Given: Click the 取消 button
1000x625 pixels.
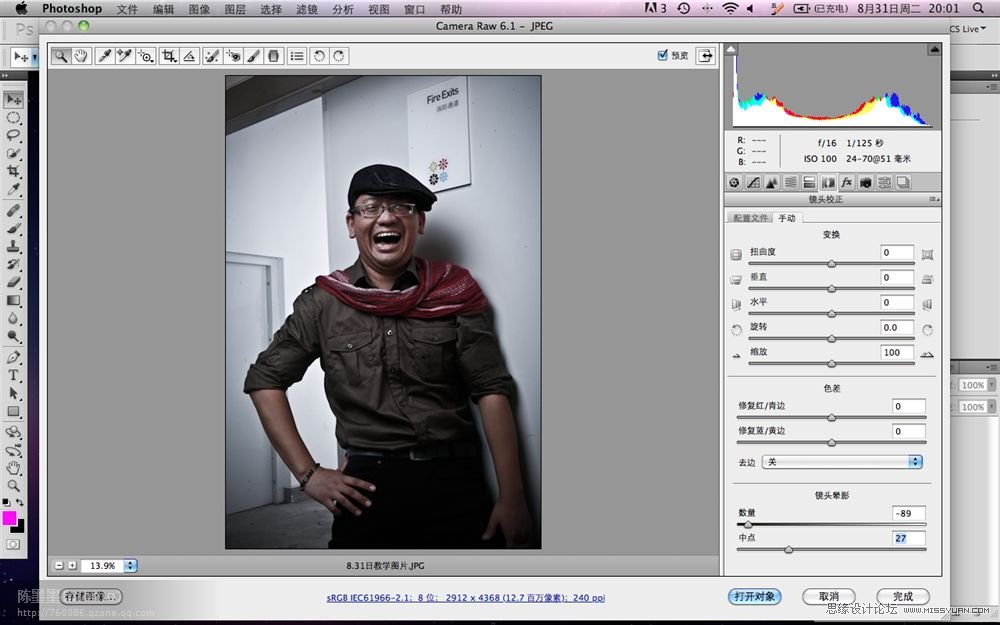Looking at the screenshot, I should (x=828, y=596).
